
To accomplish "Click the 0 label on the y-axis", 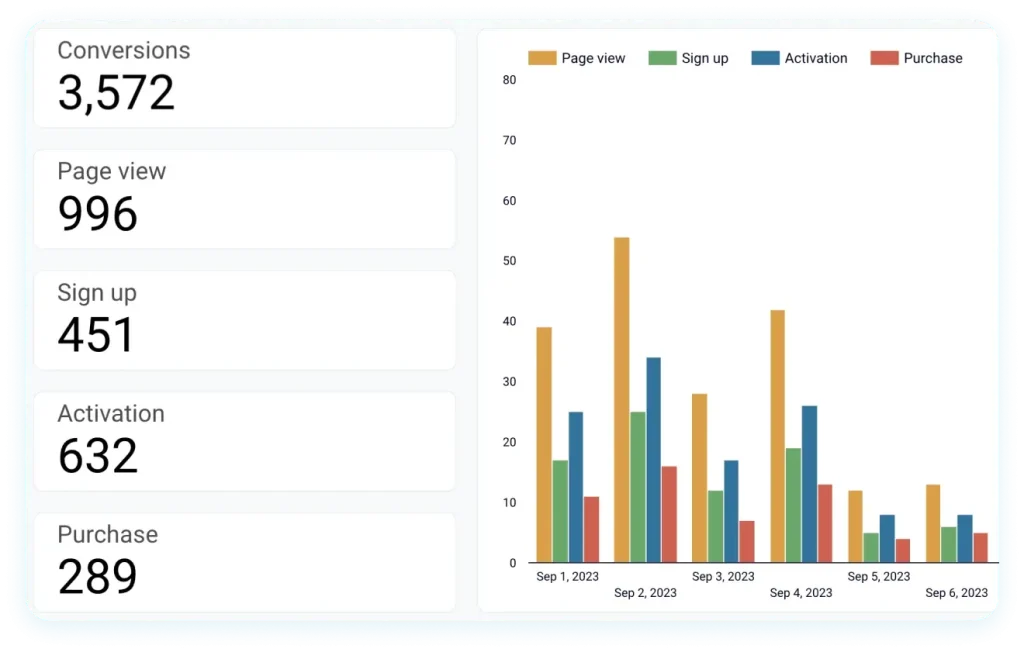I will pyautogui.click(x=513, y=562).
